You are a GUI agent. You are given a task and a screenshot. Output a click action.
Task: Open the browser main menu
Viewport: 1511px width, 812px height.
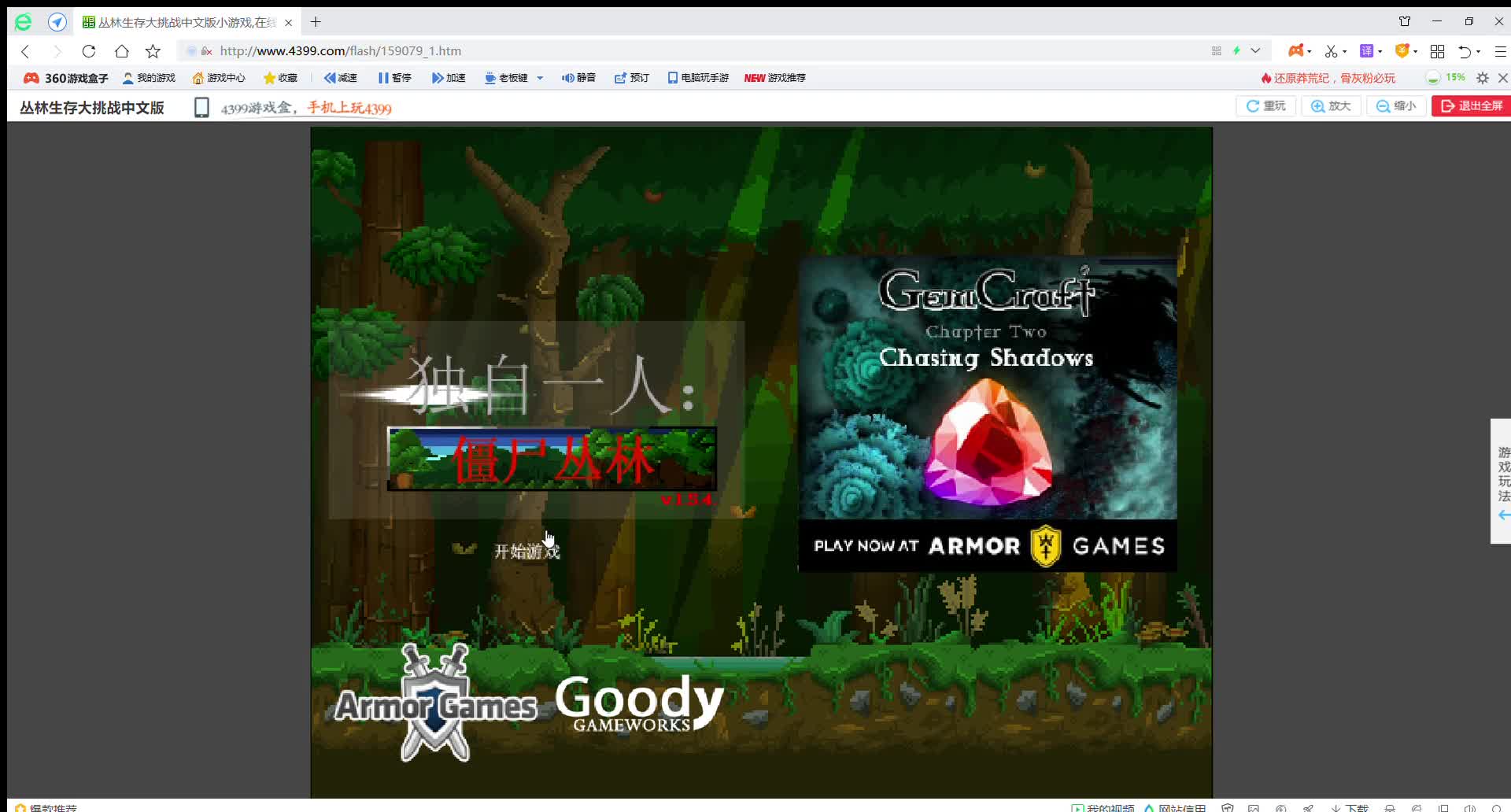(1500, 51)
